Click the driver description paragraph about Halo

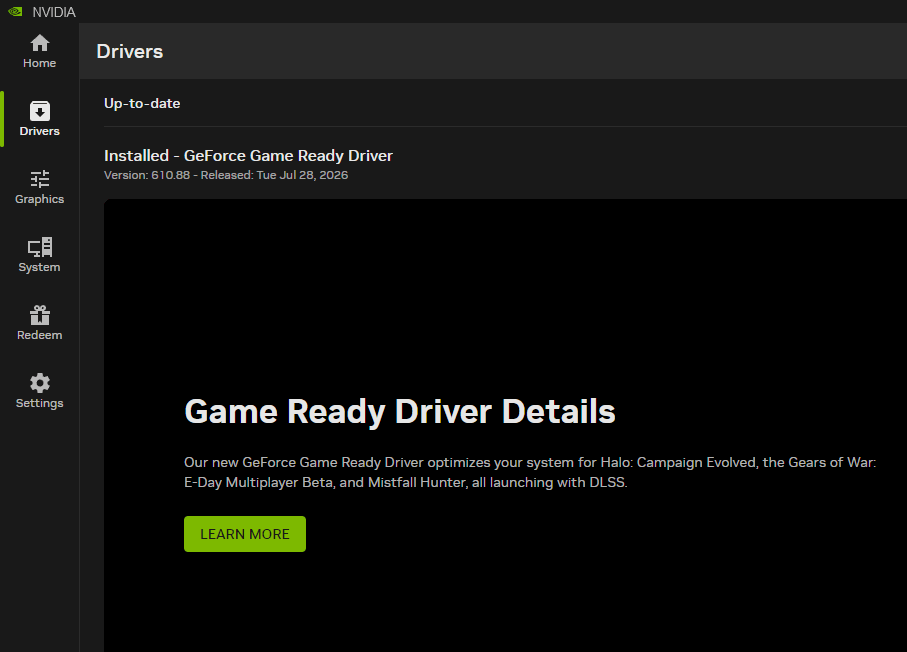530,472
